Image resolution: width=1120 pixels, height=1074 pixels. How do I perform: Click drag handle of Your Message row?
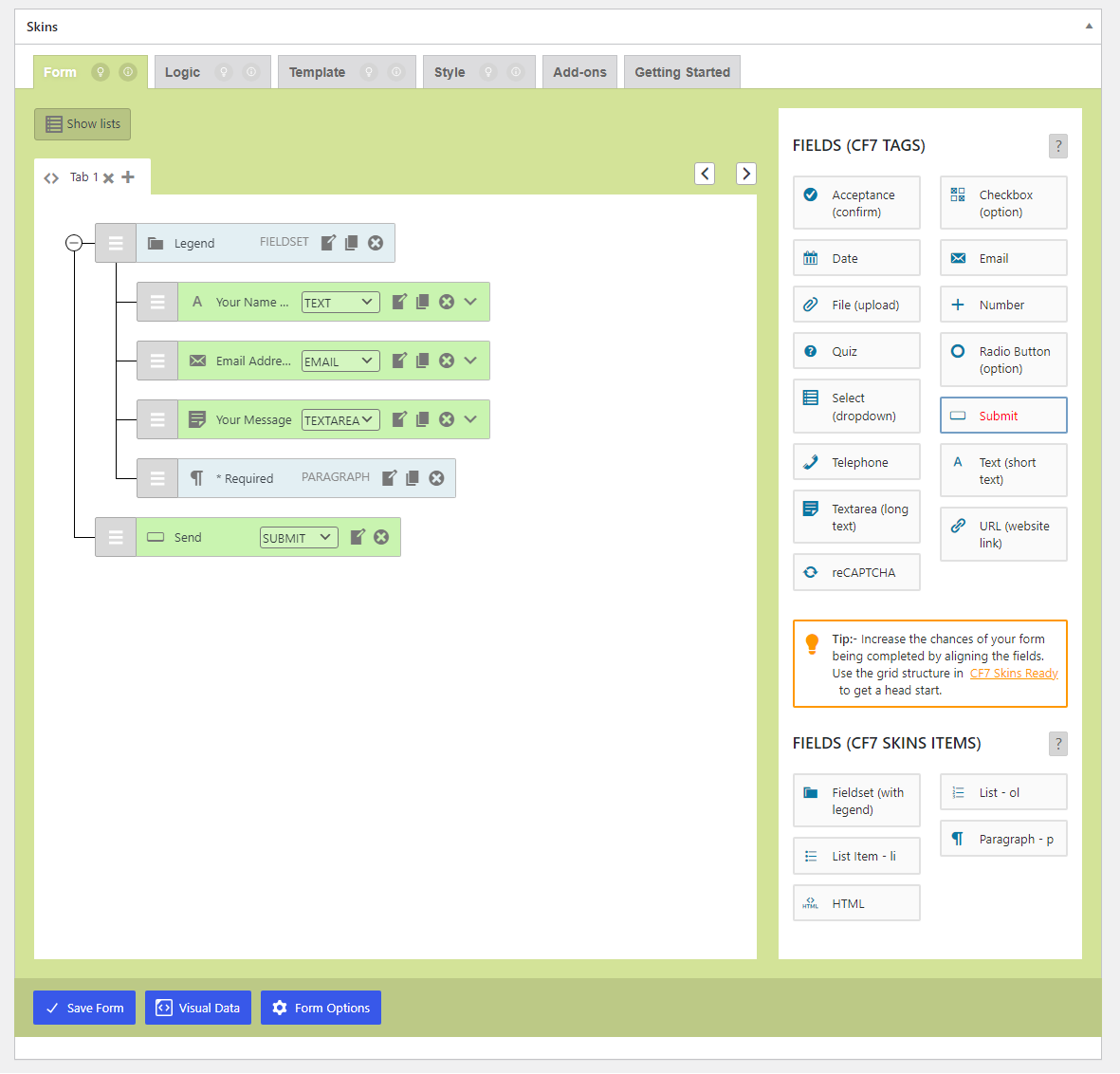coord(157,419)
